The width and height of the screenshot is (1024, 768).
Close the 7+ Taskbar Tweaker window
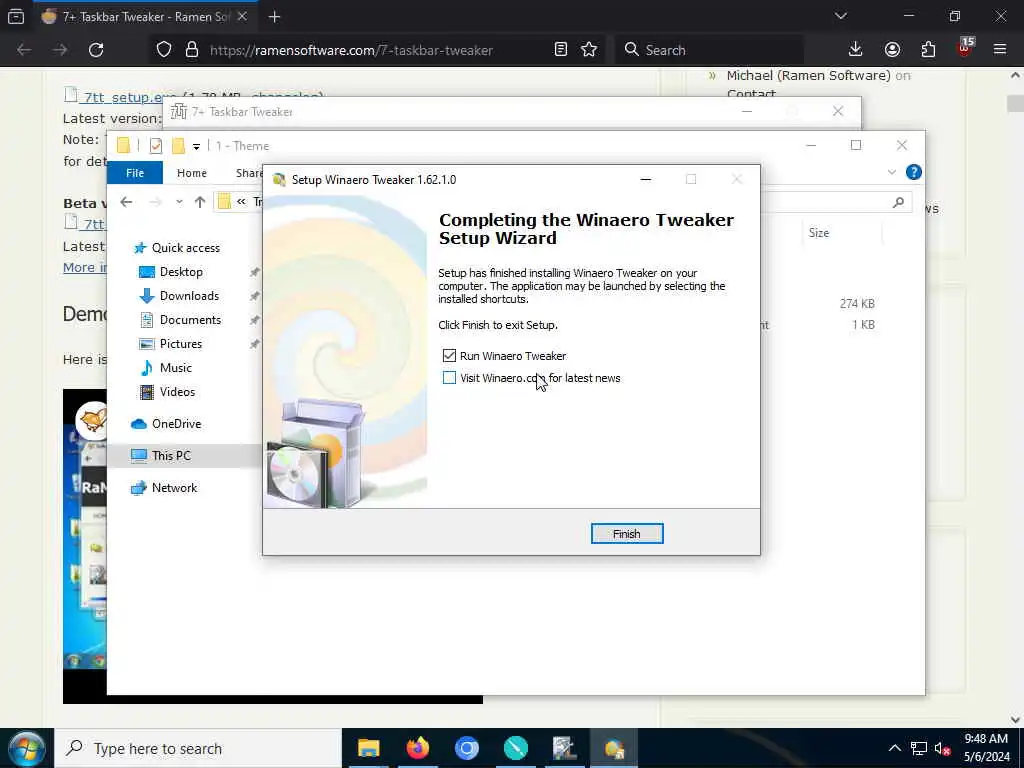coord(838,112)
